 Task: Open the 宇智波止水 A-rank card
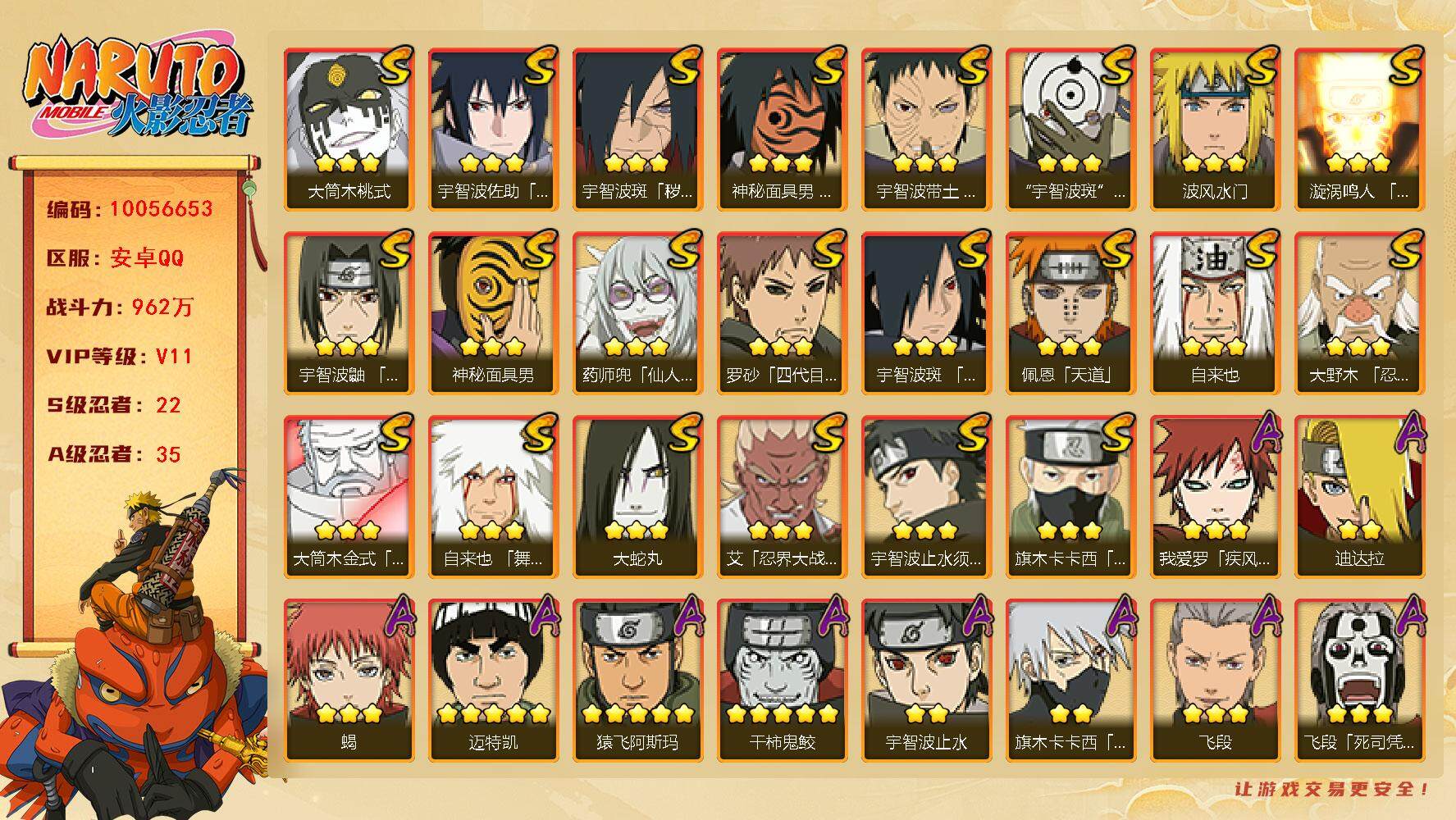[927, 680]
